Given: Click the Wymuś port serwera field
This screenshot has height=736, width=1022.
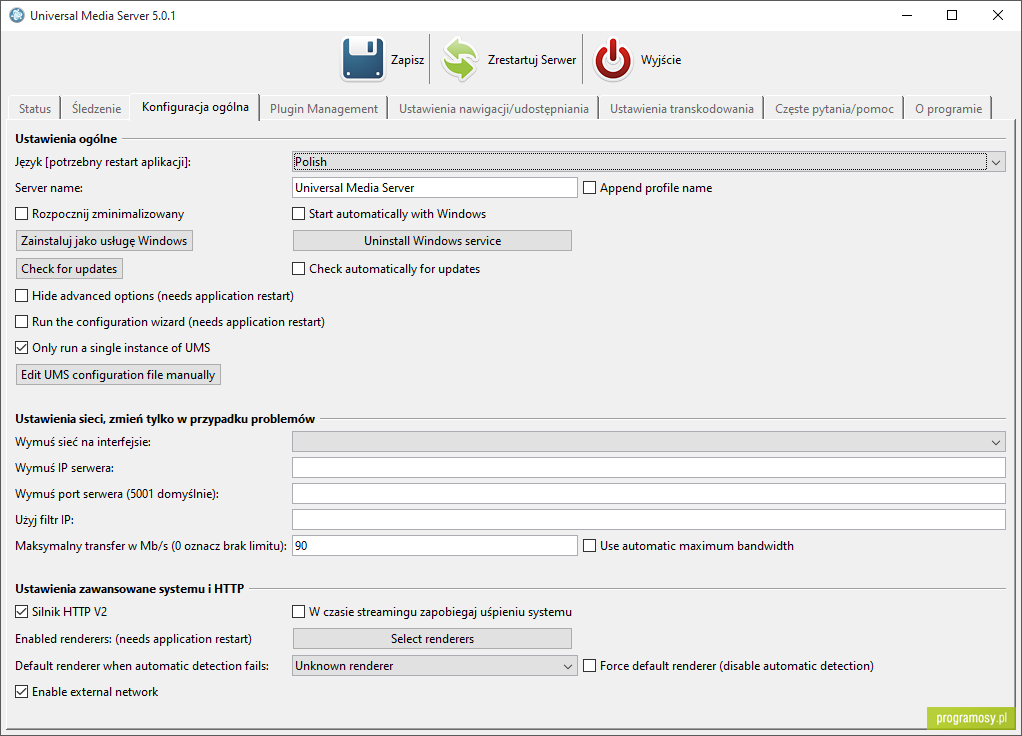Looking at the screenshot, I should click(x=649, y=493).
